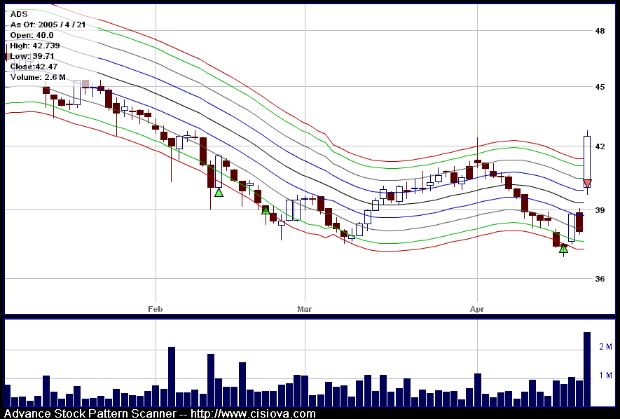Click the 'High: 42.739' value
This screenshot has width=620, height=419.
pyautogui.click(x=35, y=45)
